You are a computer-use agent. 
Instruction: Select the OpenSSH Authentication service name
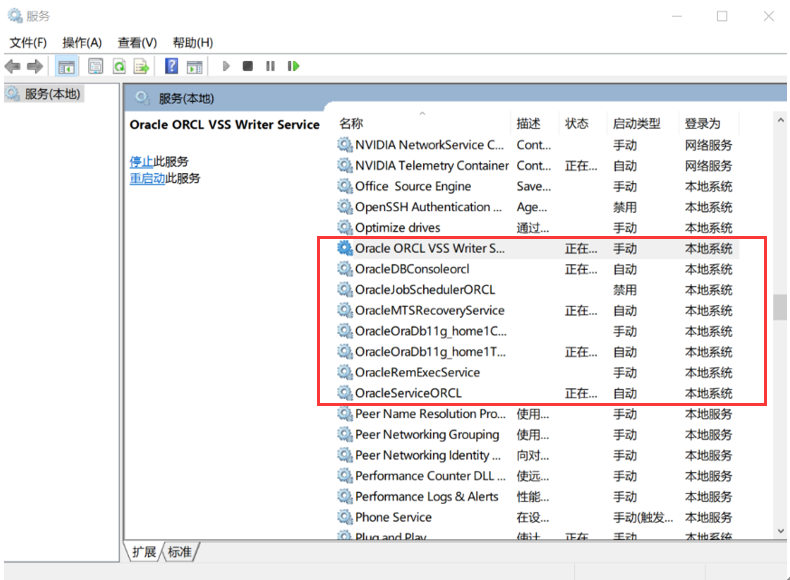tap(428, 207)
